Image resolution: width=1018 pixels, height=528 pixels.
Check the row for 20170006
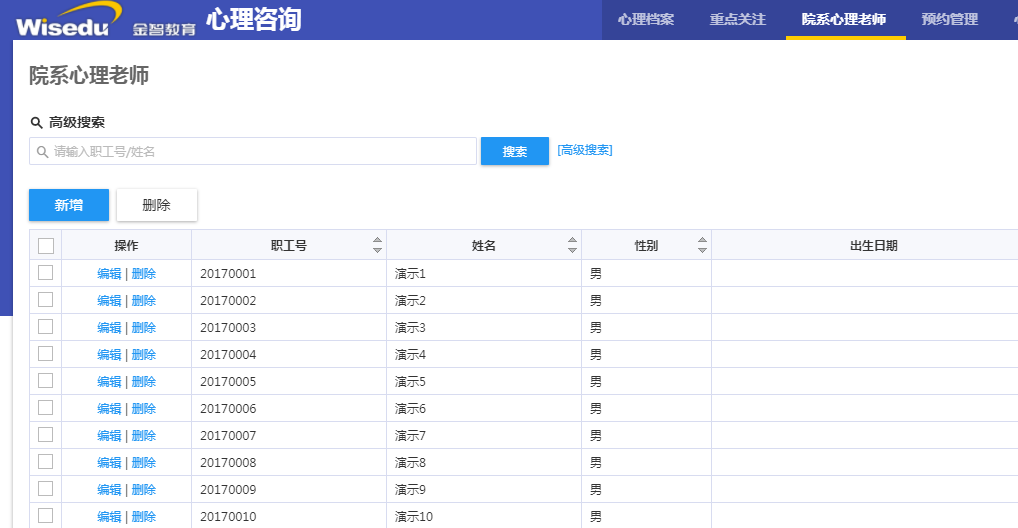45,407
